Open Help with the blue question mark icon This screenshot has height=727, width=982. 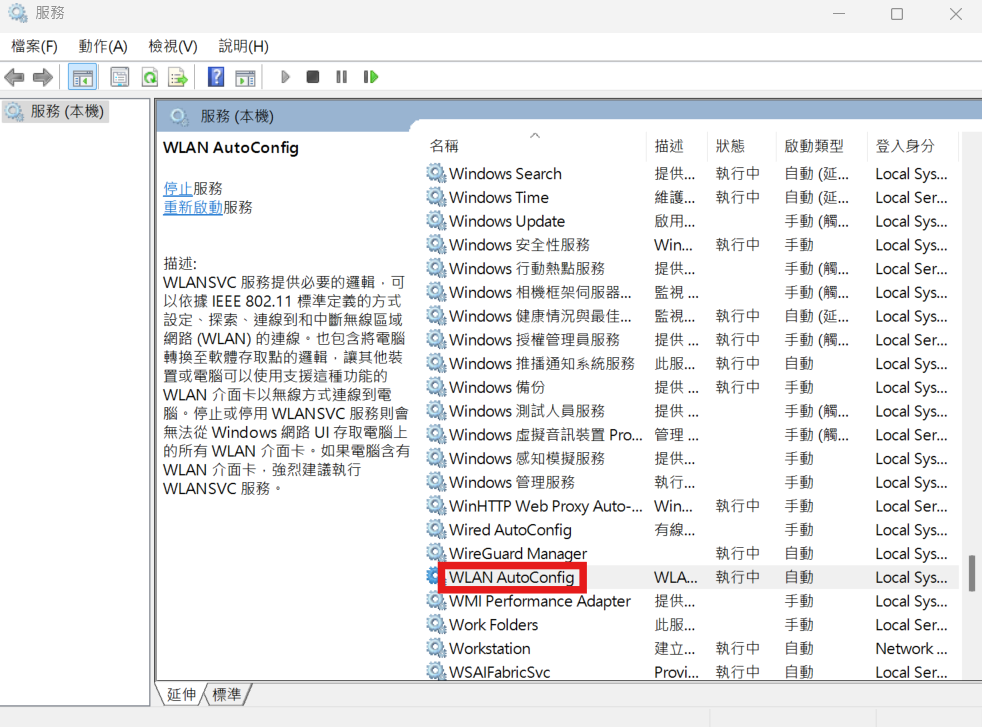[x=215, y=77]
